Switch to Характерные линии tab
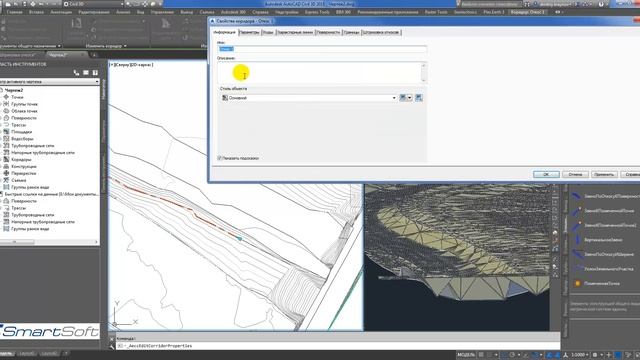The image size is (640, 360). [x=296, y=32]
